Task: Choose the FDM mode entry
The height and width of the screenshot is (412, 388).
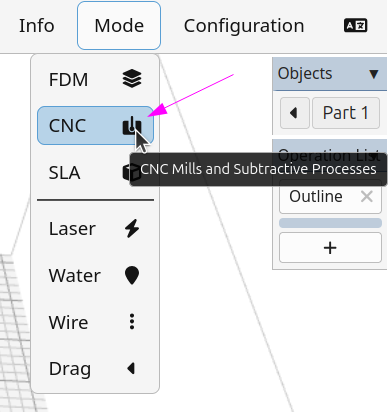Action: (95, 79)
